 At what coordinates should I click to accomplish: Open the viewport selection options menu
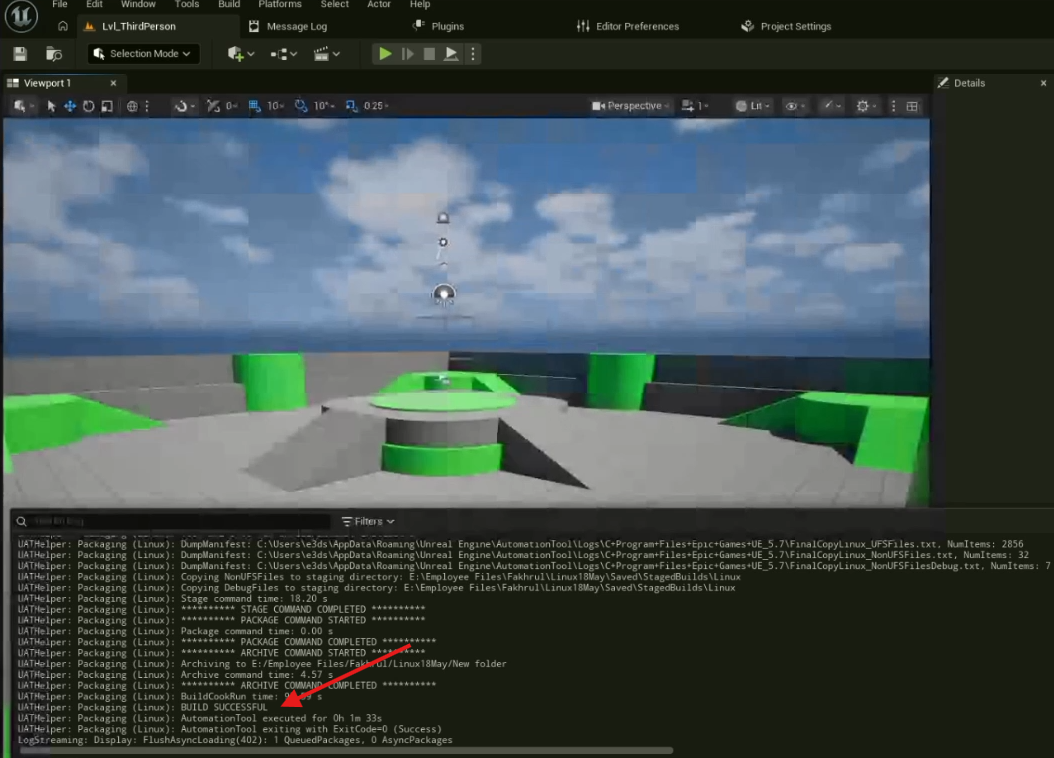point(24,106)
